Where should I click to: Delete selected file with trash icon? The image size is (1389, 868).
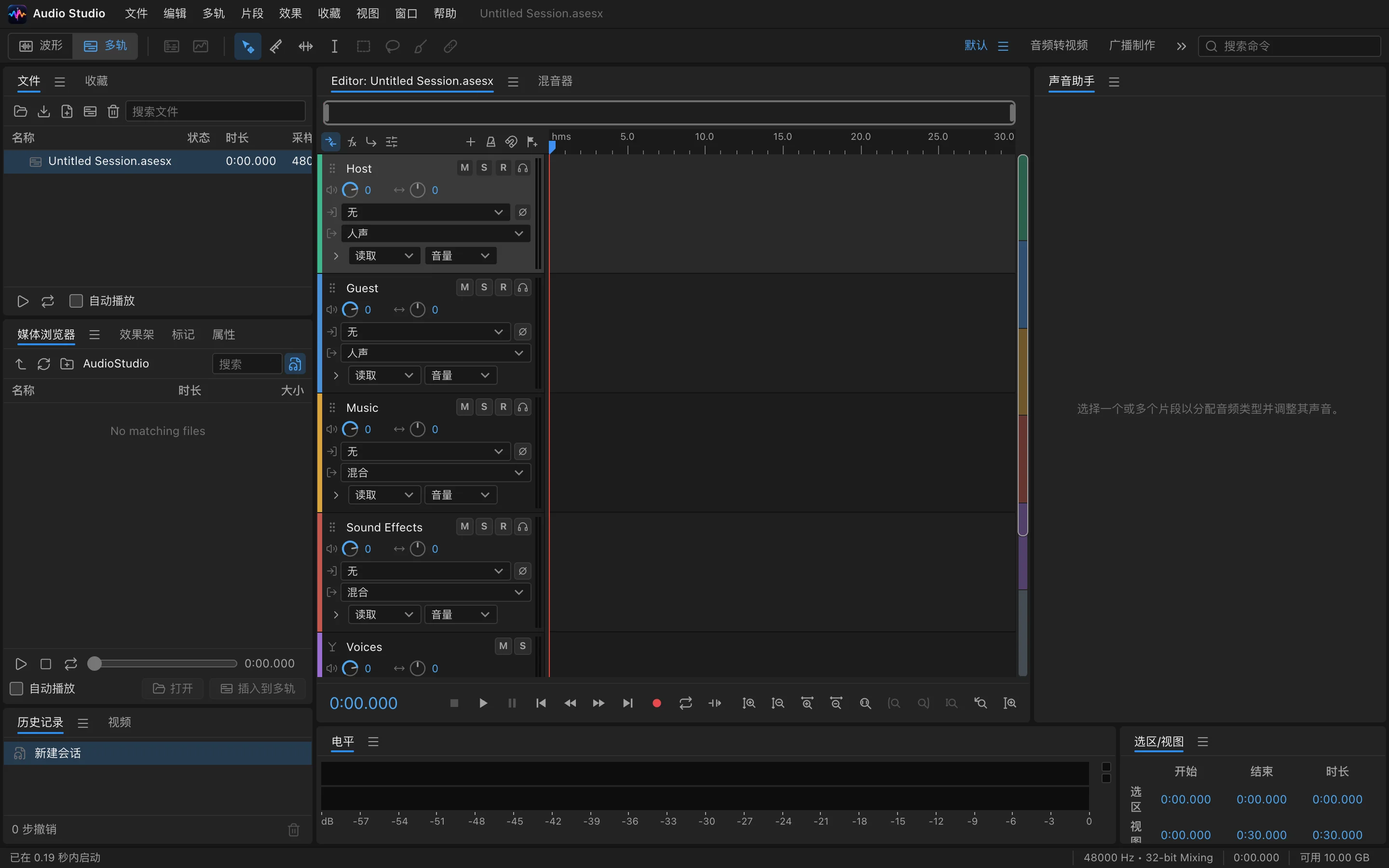click(113, 111)
